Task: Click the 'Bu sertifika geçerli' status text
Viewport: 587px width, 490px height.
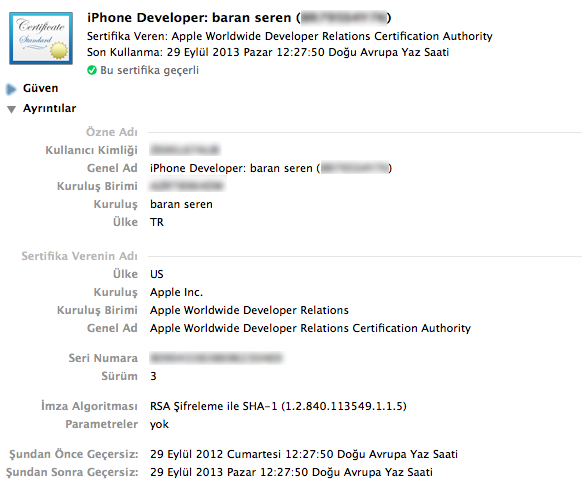Action: 149,70
